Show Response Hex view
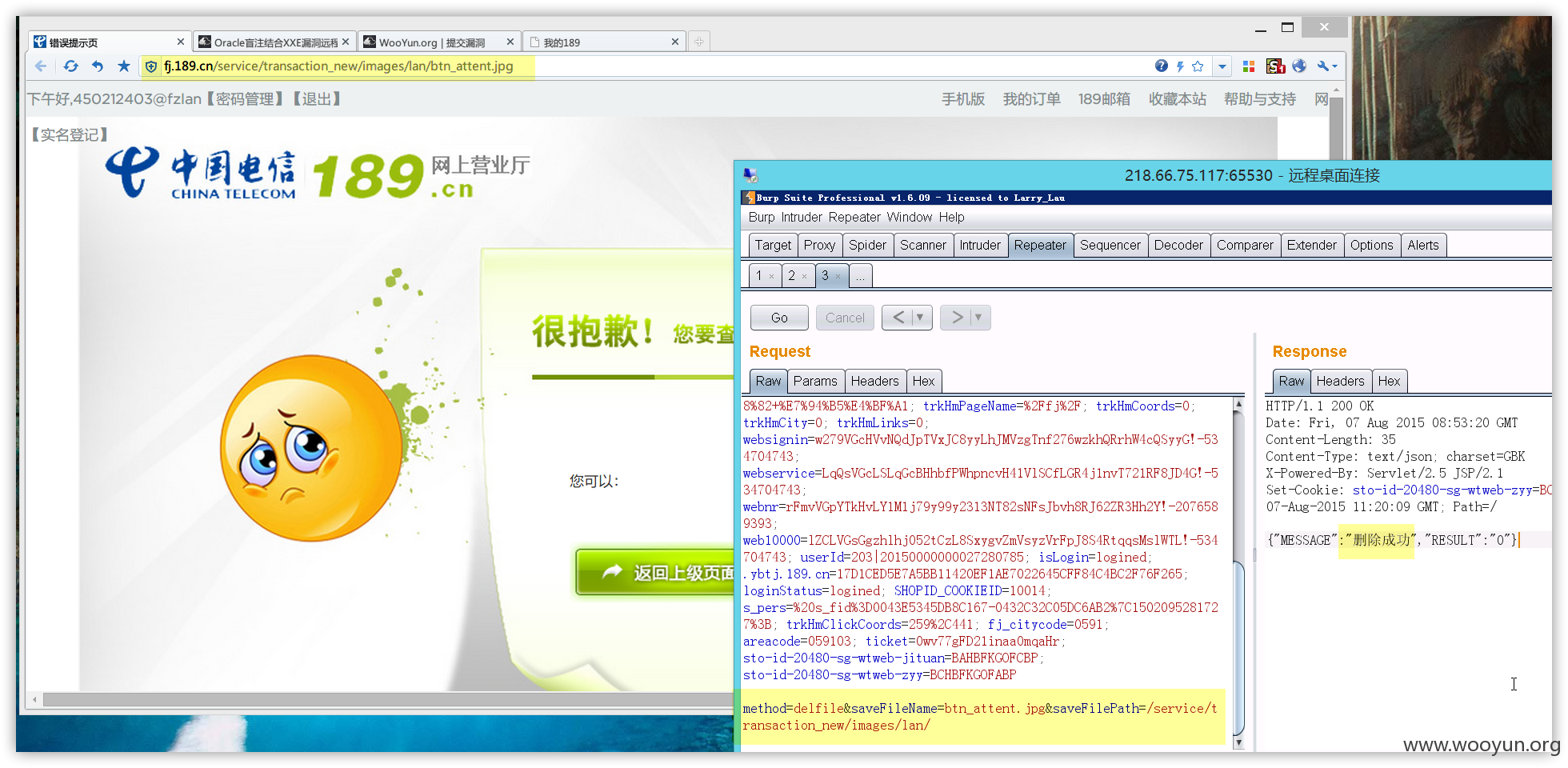1568x768 pixels. (x=1389, y=381)
